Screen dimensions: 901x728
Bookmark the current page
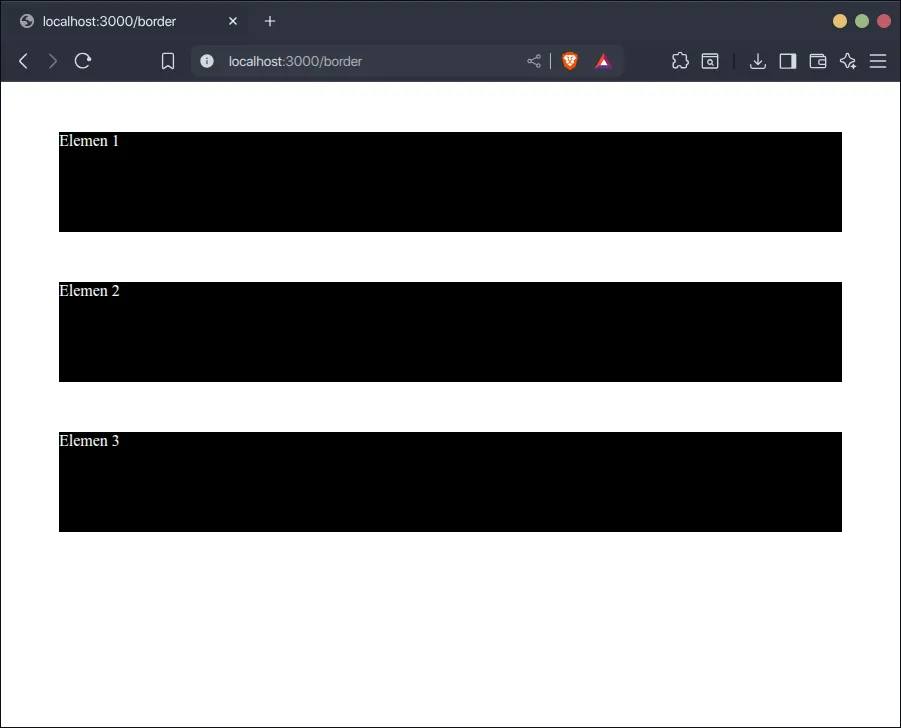[168, 61]
